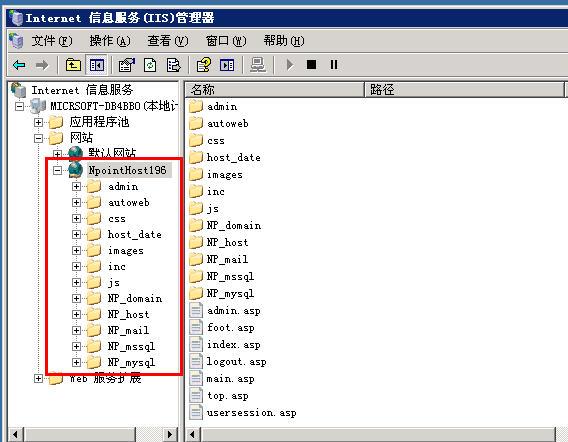
Task: Click the Refresh toolbar icon
Action: [x=150, y=65]
